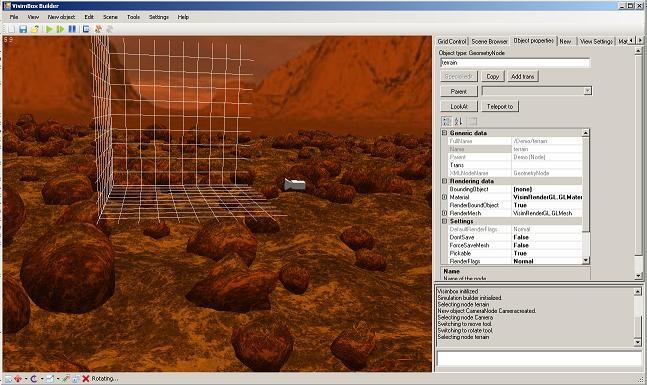Select the Object properties tab
The width and height of the screenshot is (647, 385).
point(534,40)
